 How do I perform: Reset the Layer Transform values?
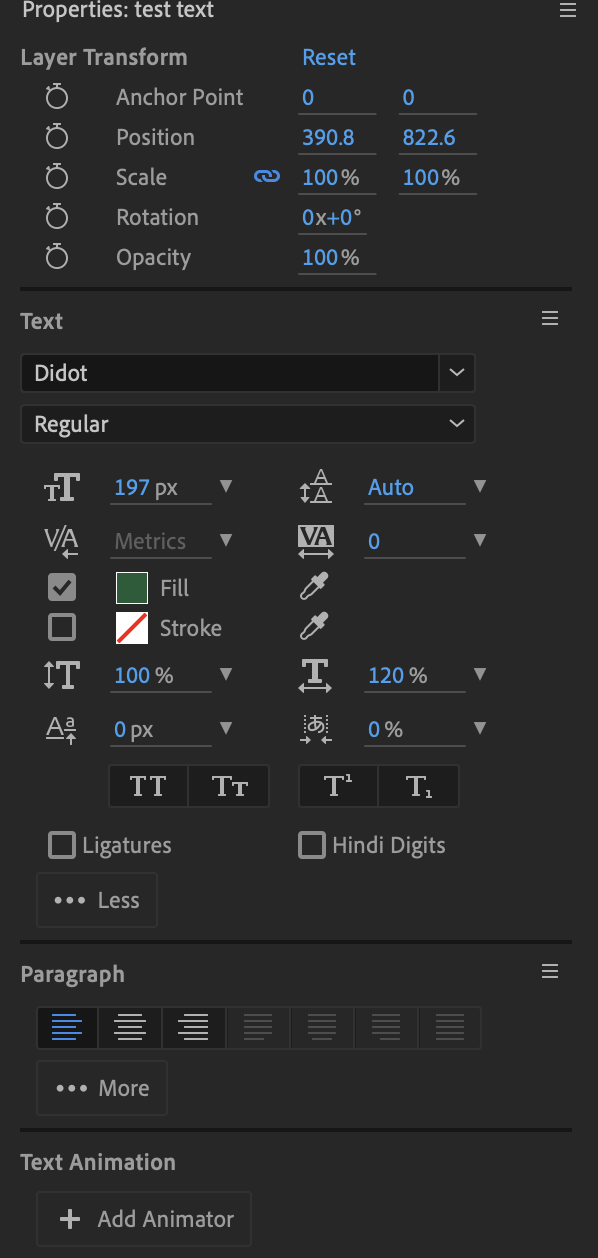329,57
